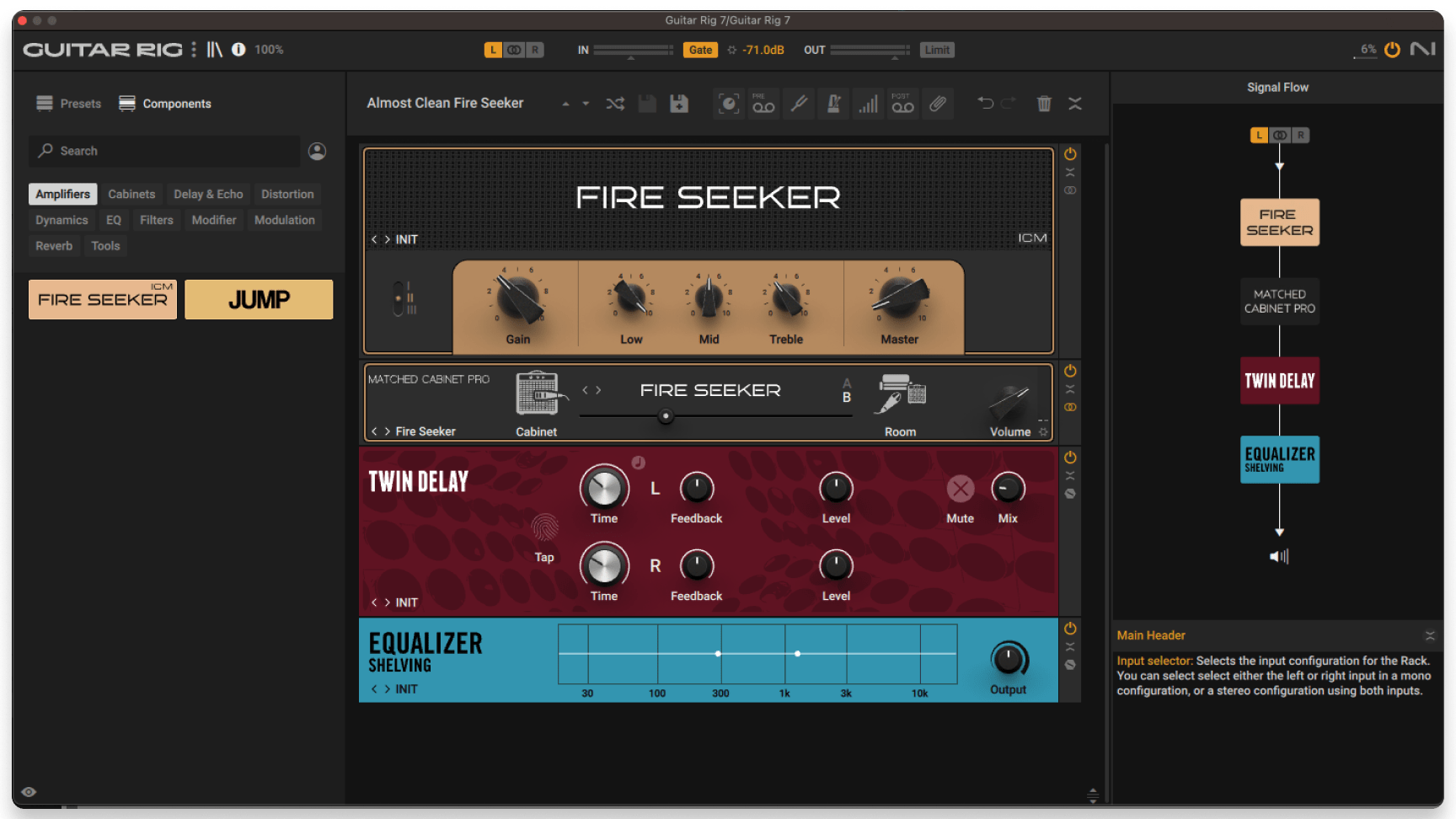
Task: Switch to the Presets tab
Action: point(69,104)
